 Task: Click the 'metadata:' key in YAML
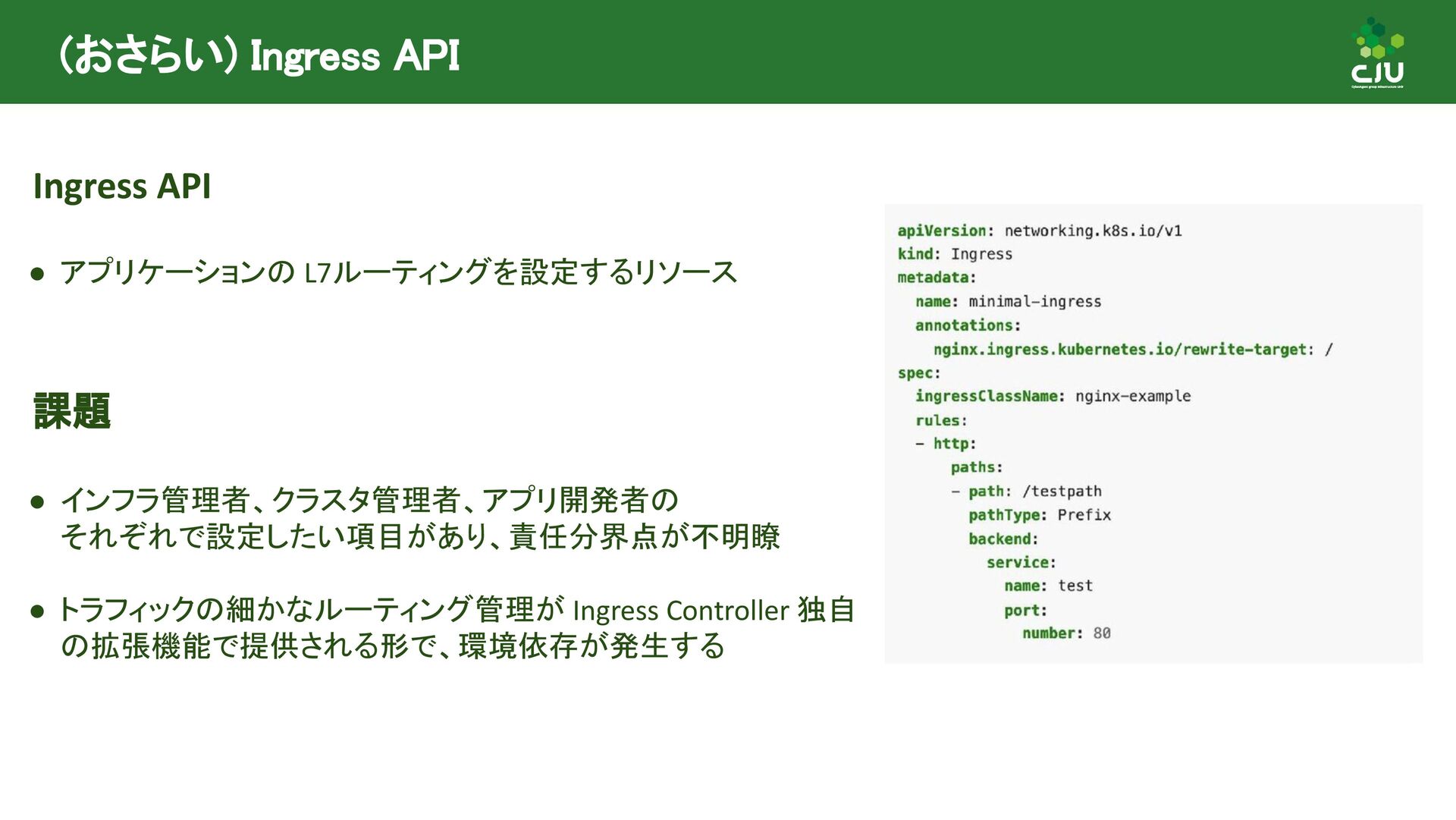pos(937,278)
